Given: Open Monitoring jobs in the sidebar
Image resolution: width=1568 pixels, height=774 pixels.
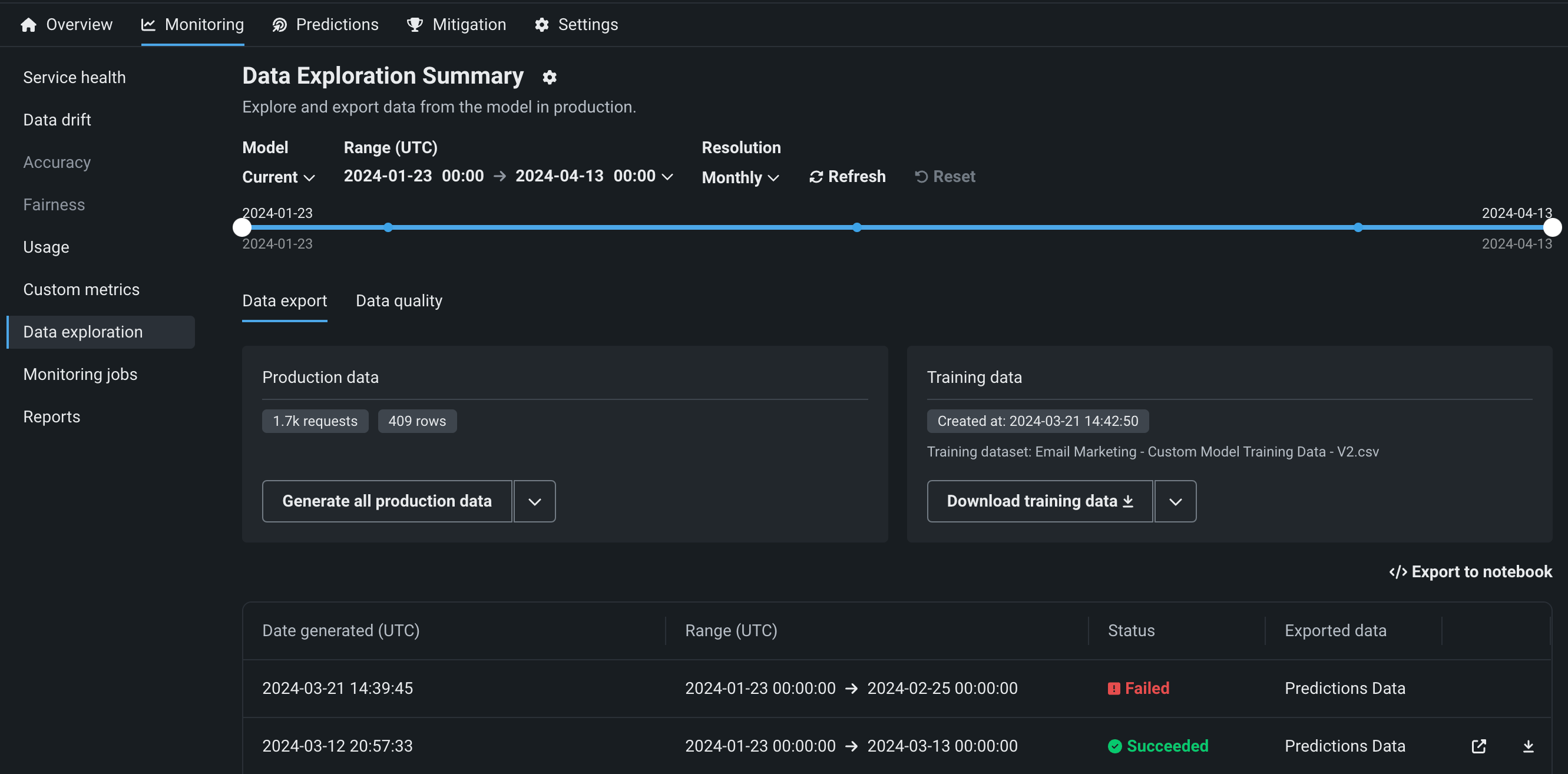Looking at the screenshot, I should 80,374.
